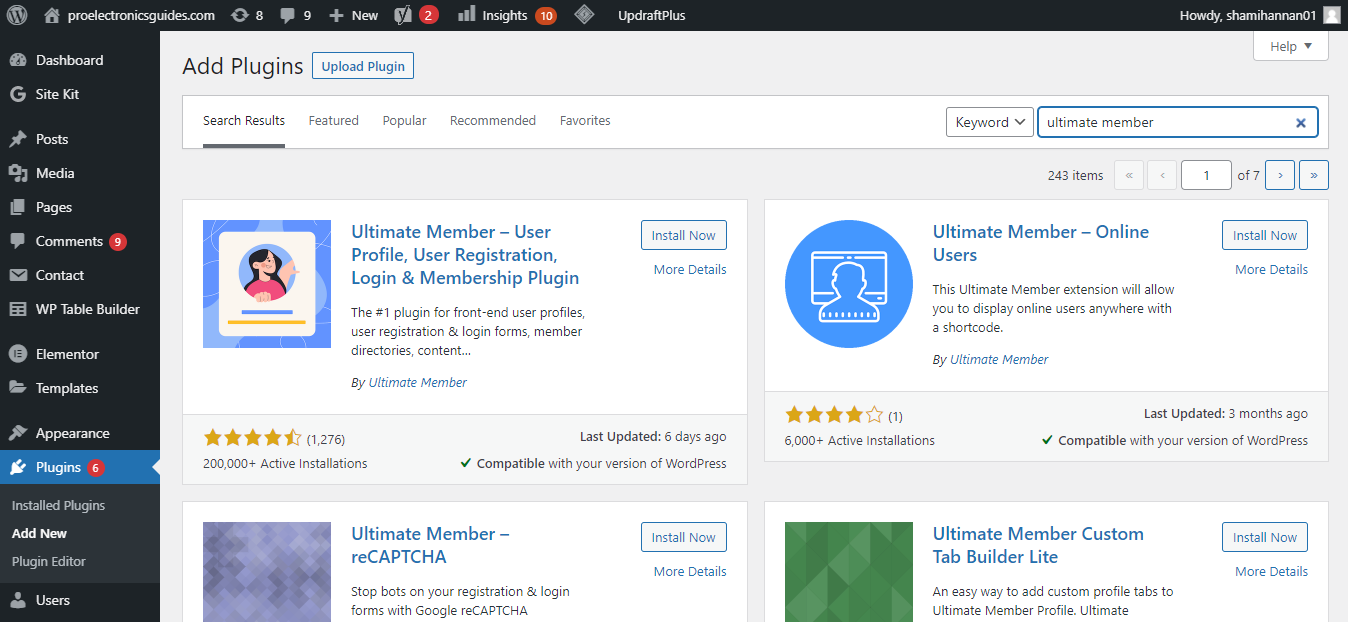Click the Elementor sidebar icon
This screenshot has width=1348, height=622.
(x=20, y=353)
